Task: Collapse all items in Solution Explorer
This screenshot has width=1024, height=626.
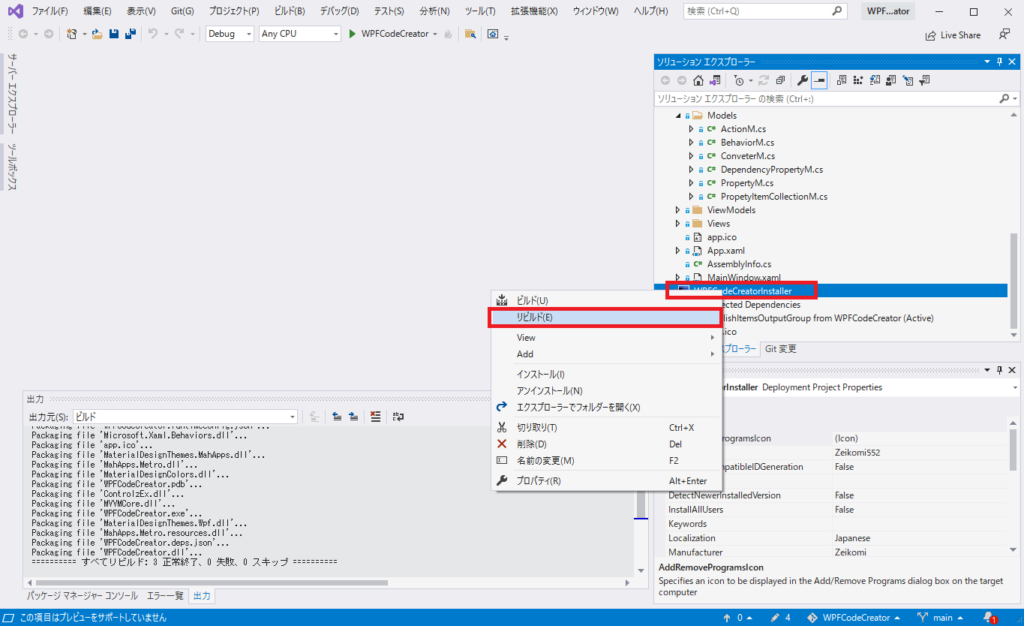Action: 780,80
